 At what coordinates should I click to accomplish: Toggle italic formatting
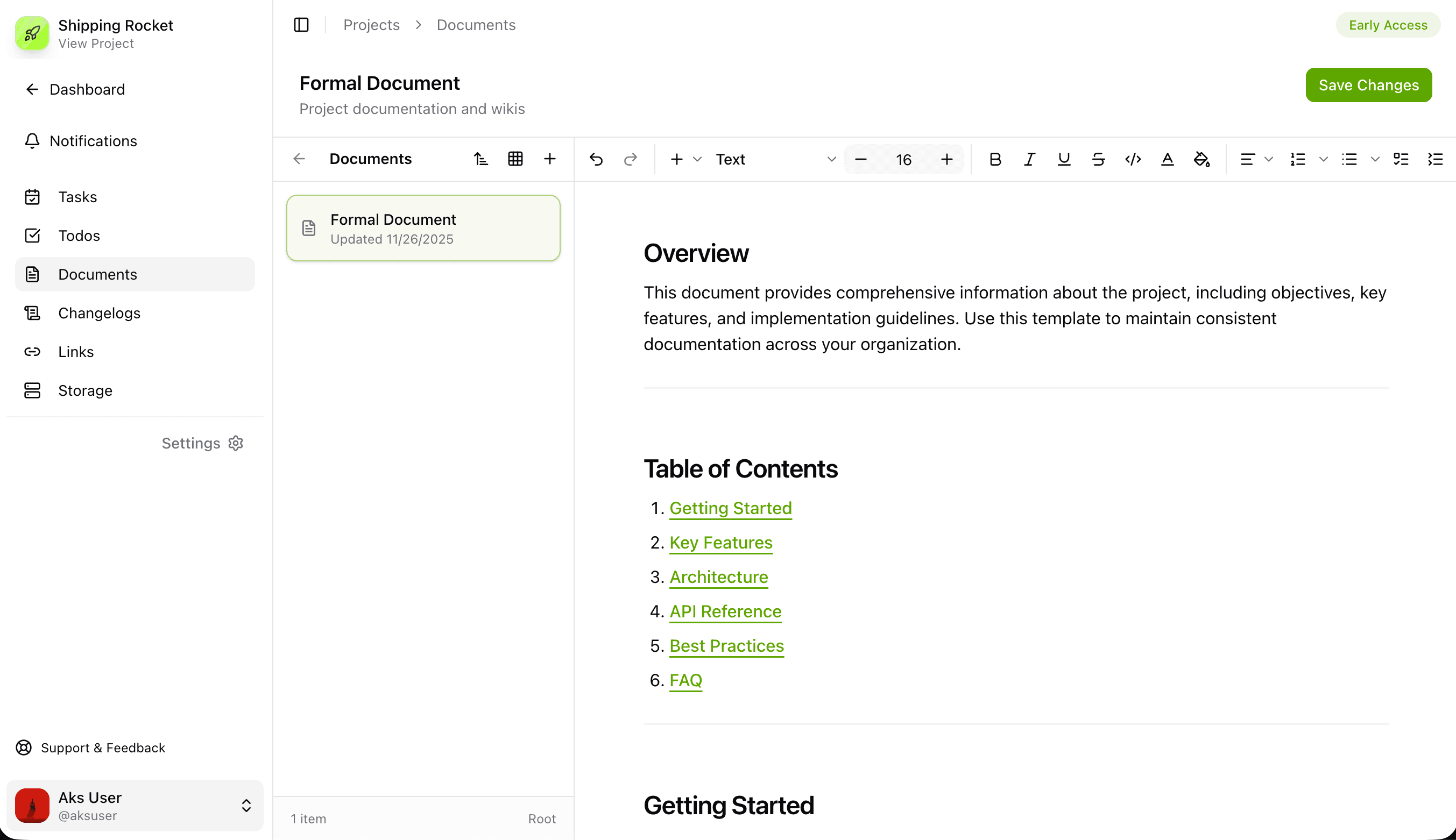(1029, 159)
